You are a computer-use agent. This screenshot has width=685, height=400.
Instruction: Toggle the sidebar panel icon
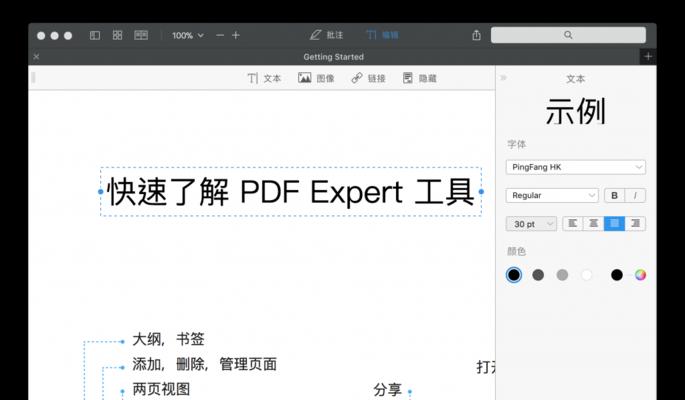(x=95, y=35)
